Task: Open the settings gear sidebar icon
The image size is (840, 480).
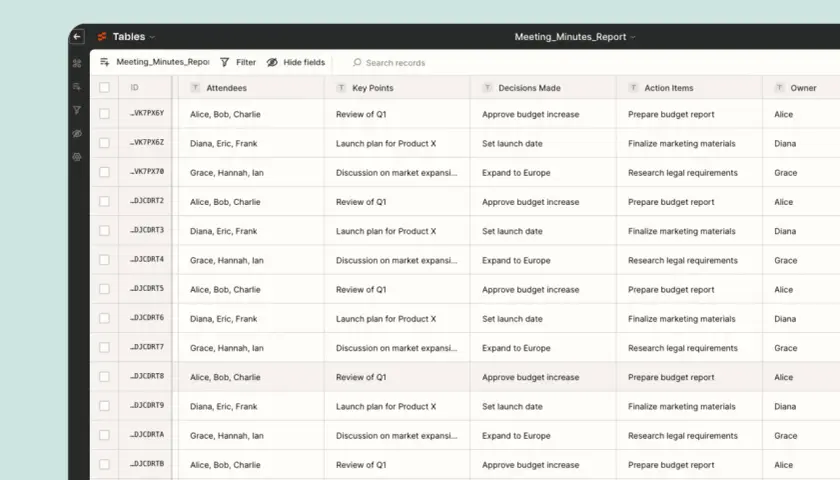Action: pyautogui.click(x=77, y=157)
